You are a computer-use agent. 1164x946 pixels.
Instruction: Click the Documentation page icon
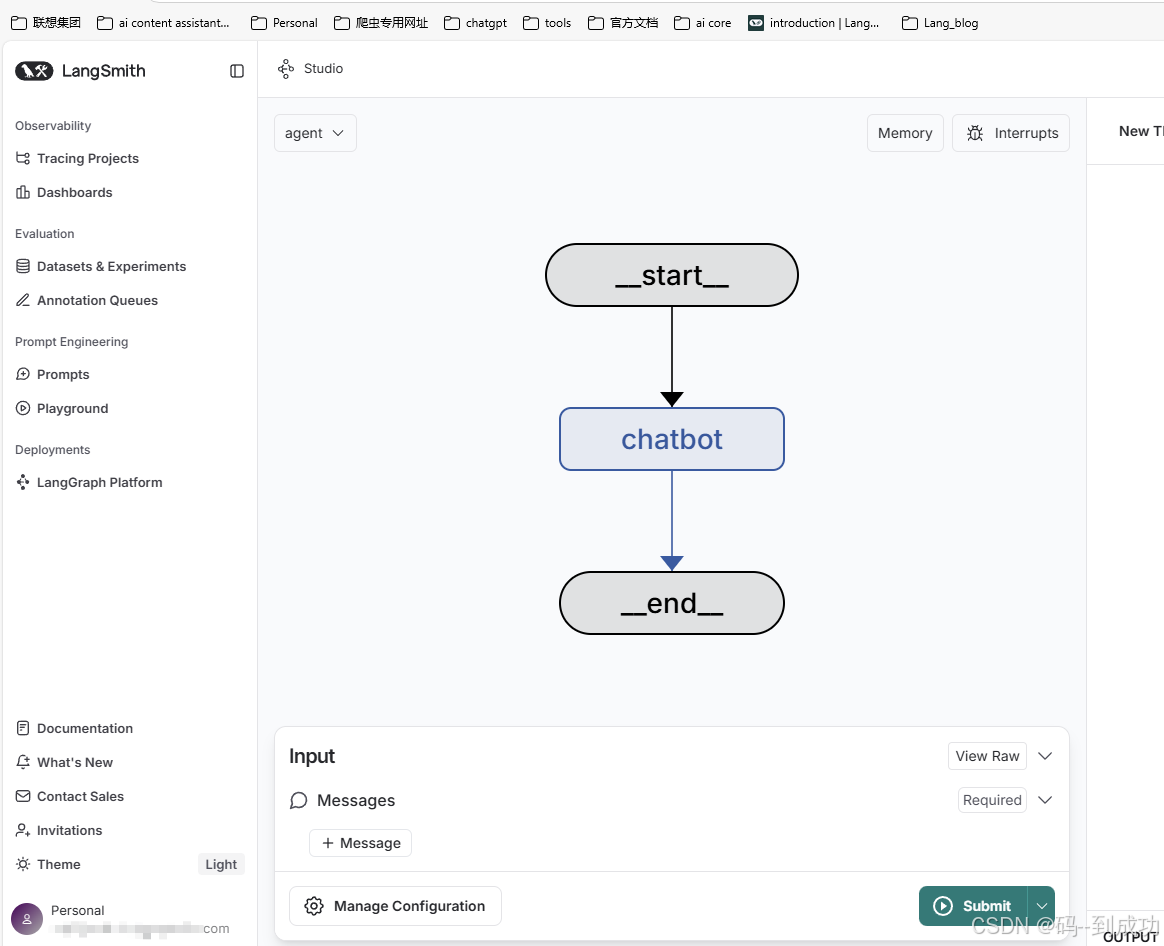click(x=23, y=728)
